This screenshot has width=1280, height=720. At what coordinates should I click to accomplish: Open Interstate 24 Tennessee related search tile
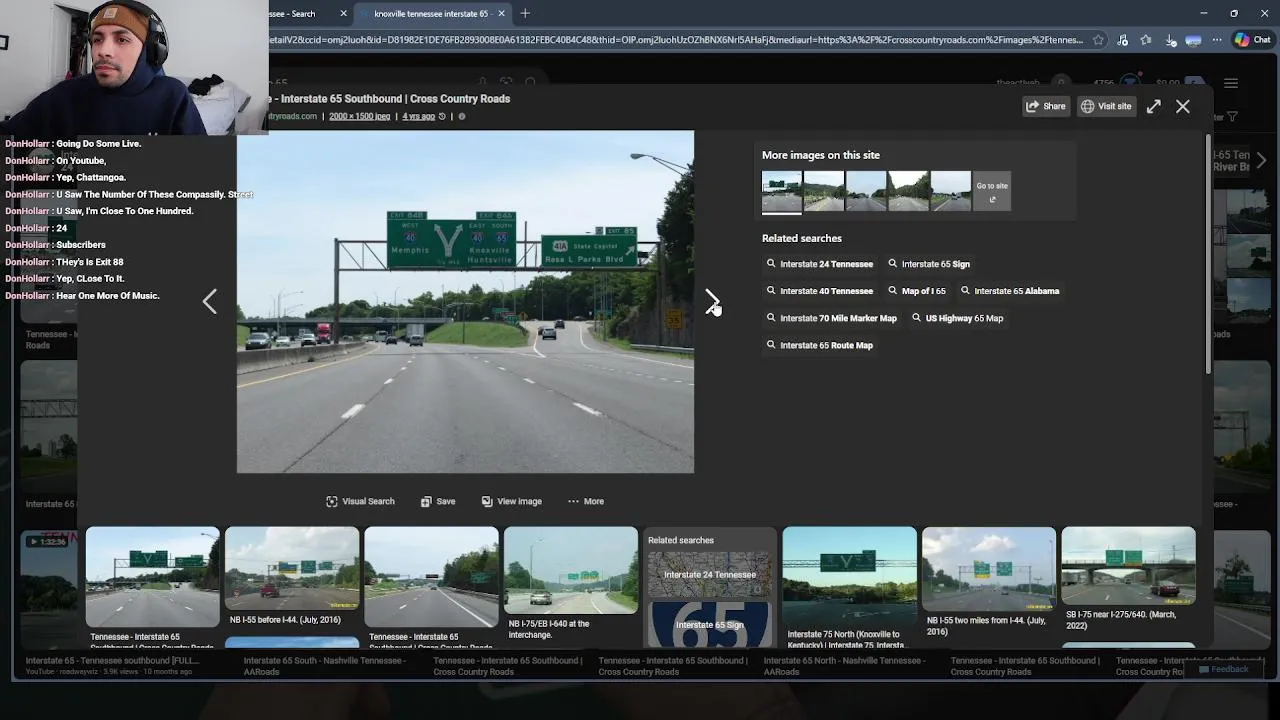coord(710,575)
